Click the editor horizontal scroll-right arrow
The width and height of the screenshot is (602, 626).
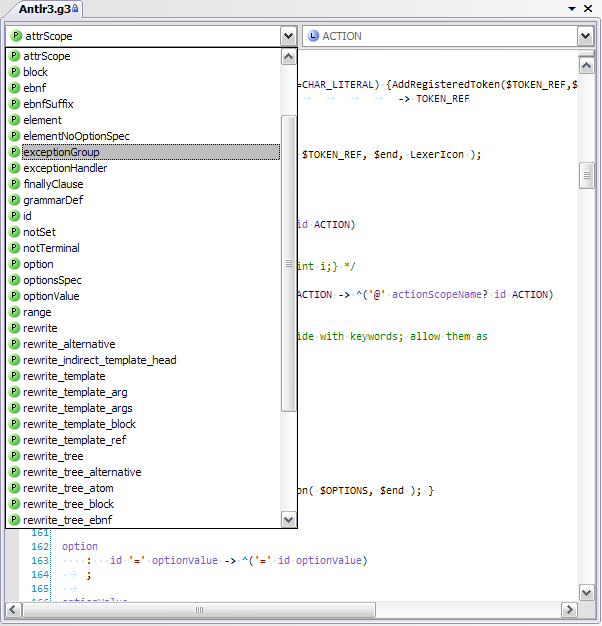click(569, 610)
